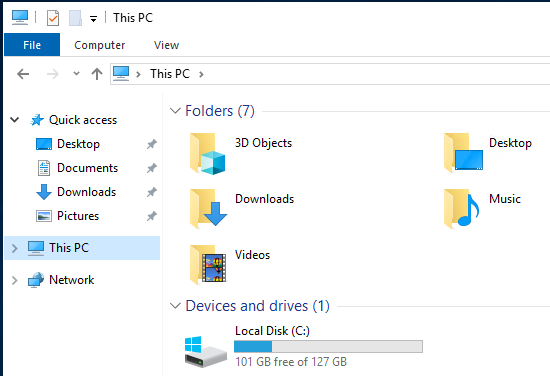Click the Videos folder label
The width and height of the screenshot is (550, 376).
(253, 255)
